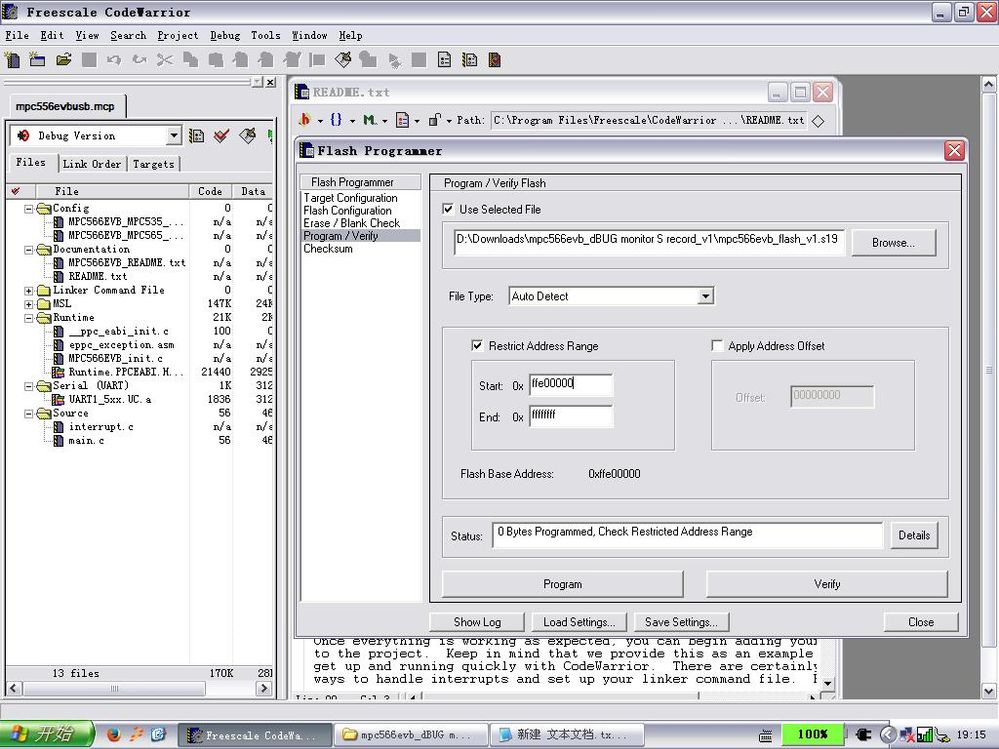Click the Program button
This screenshot has height=749, width=999.
coord(562,584)
